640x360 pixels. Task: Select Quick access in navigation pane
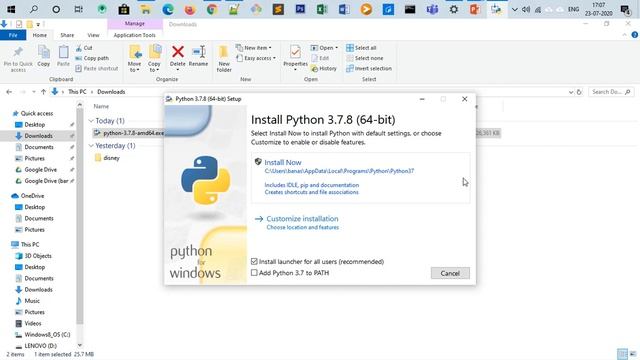coord(37,113)
